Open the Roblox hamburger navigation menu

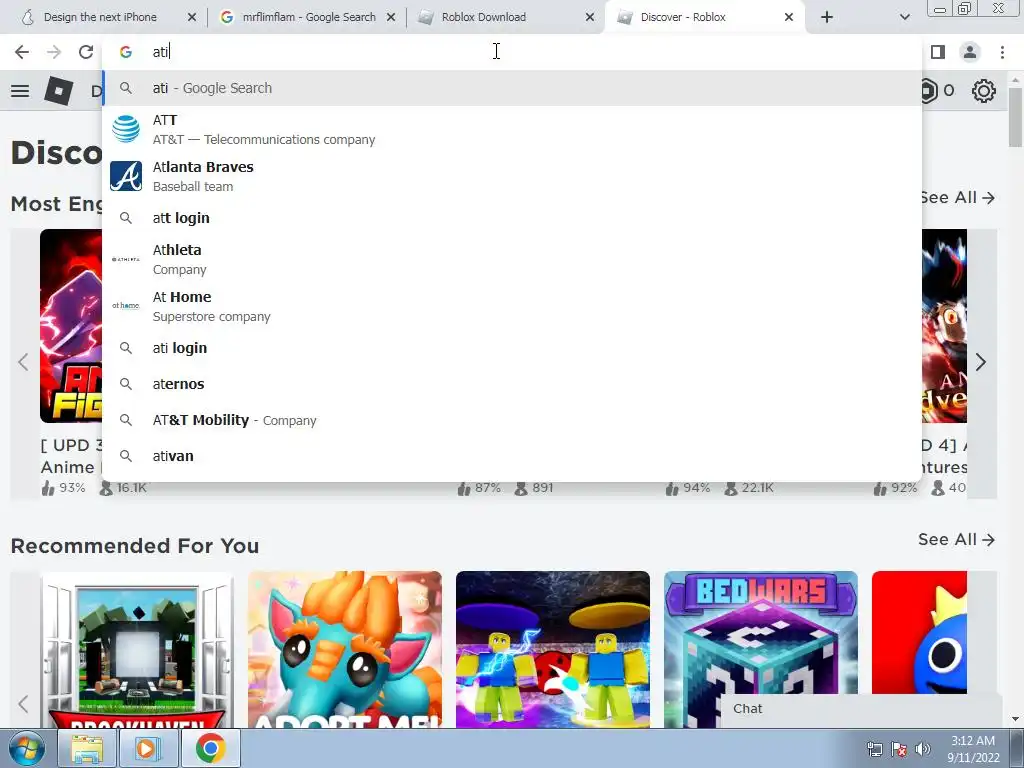coord(20,91)
